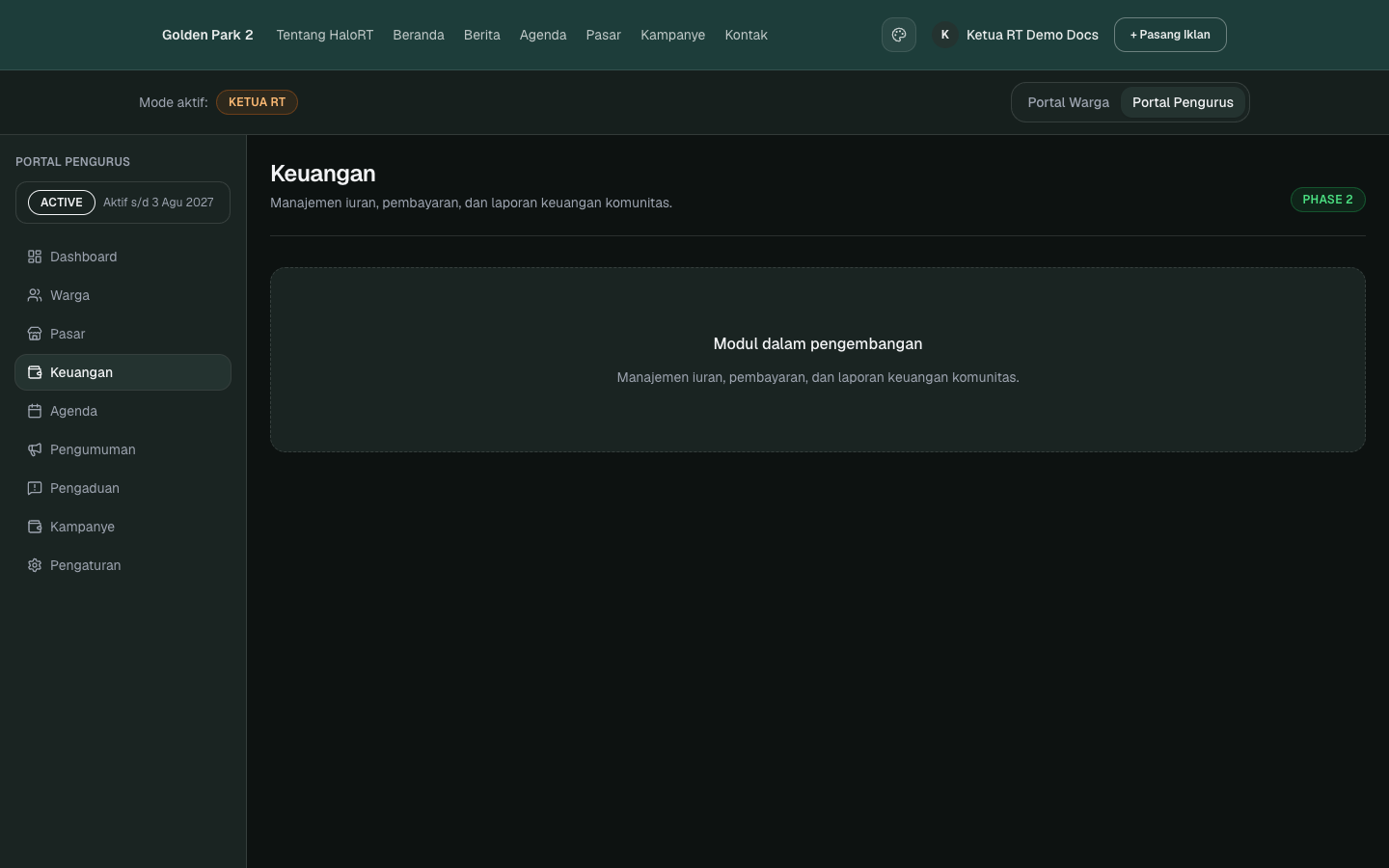The image size is (1389, 868).
Task: Click the Mode aktif: label
Action: click(174, 102)
